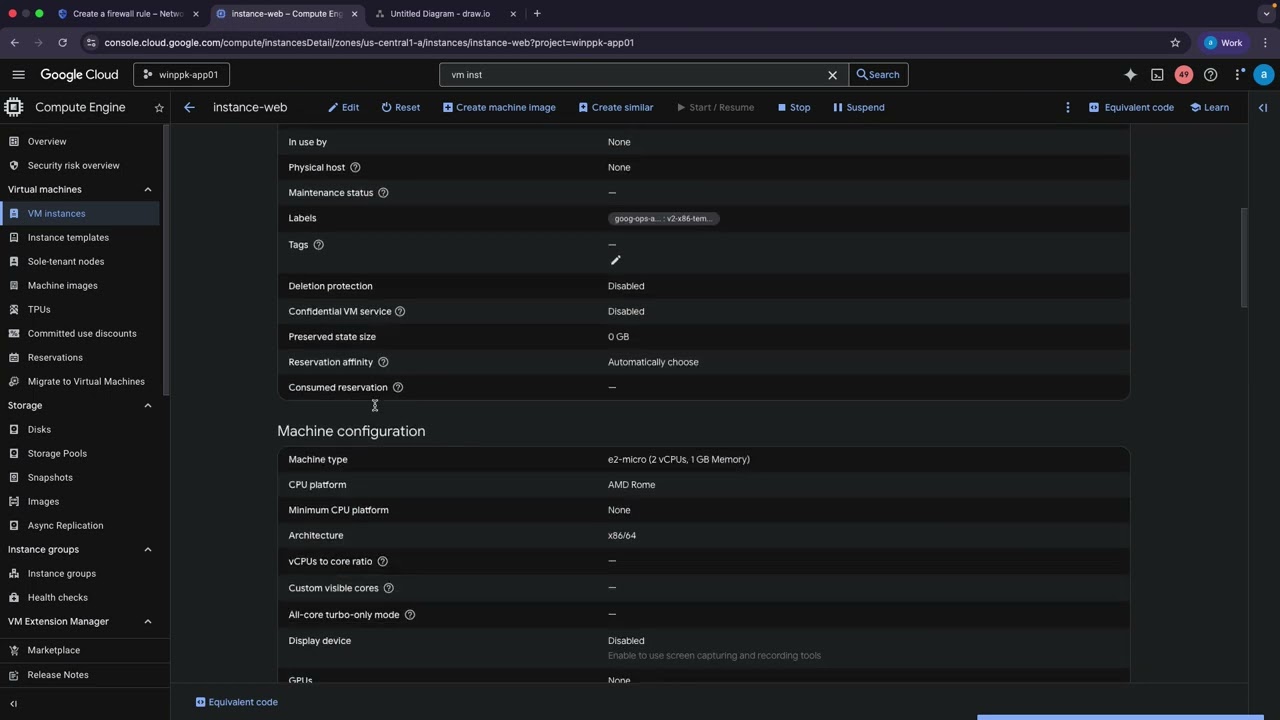Viewport: 1280px width, 720px height.
Task: Open Equivalent code in top toolbar
Action: coord(1131,108)
